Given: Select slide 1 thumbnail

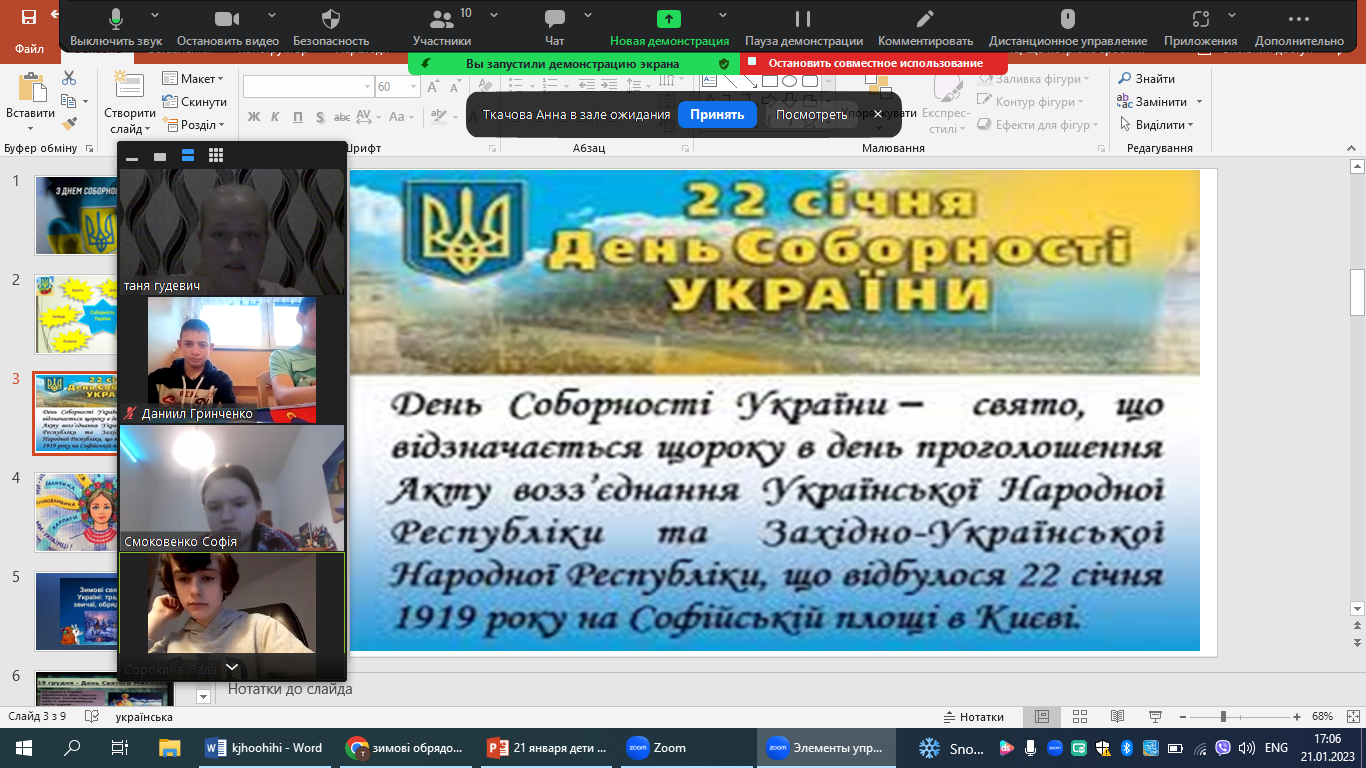Looking at the screenshot, I should pyautogui.click(x=76, y=216).
